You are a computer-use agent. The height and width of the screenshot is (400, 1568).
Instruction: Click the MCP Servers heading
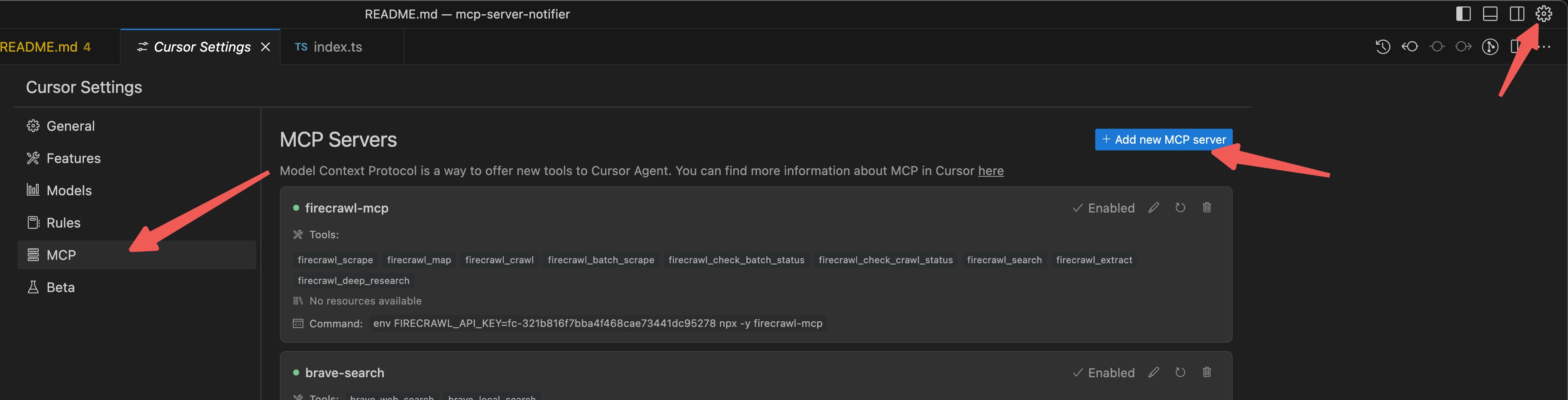point(338,139)
